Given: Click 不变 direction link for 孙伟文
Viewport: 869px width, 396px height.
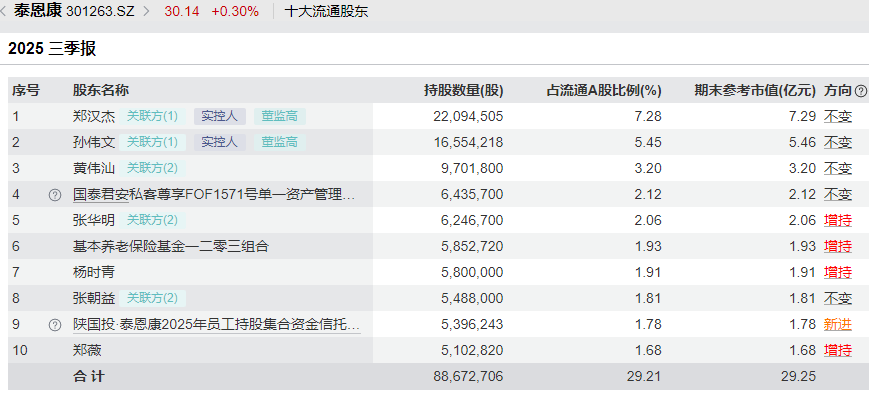Looking at the screenshot, I should [838, 142].
